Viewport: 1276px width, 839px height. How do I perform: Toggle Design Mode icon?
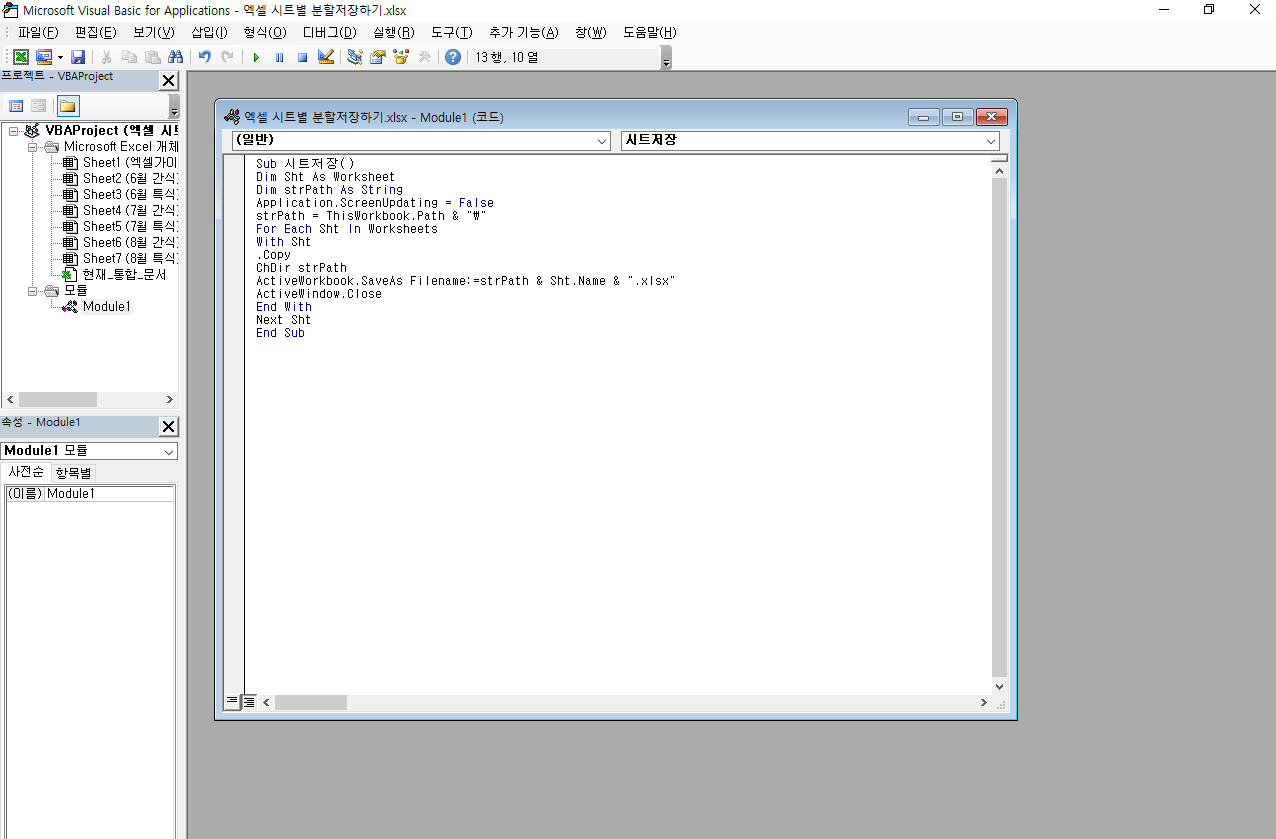click(325, 57)
